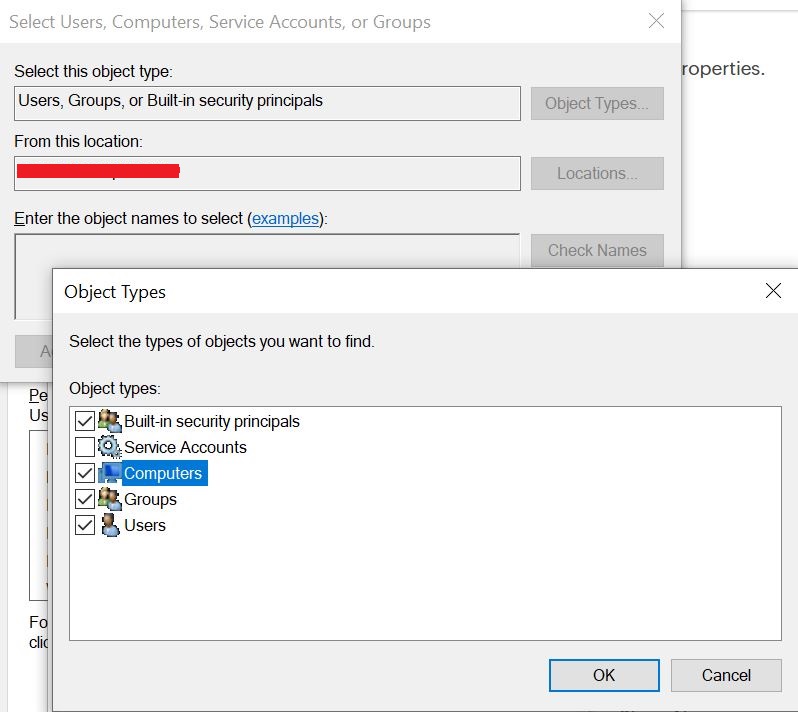Image resolution: width=798 pixels, height=712 pixels.
Task: Cancel the Object Types dialog
Action: [x=726, y=675]
